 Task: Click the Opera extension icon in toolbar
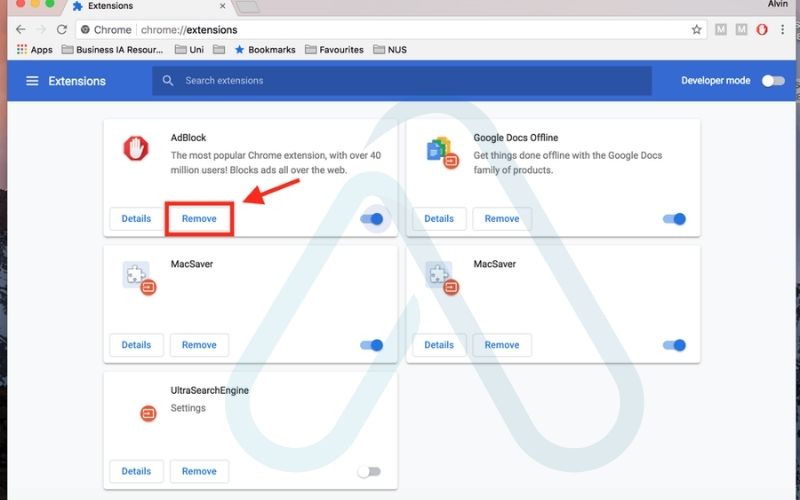tap(762, 30)
